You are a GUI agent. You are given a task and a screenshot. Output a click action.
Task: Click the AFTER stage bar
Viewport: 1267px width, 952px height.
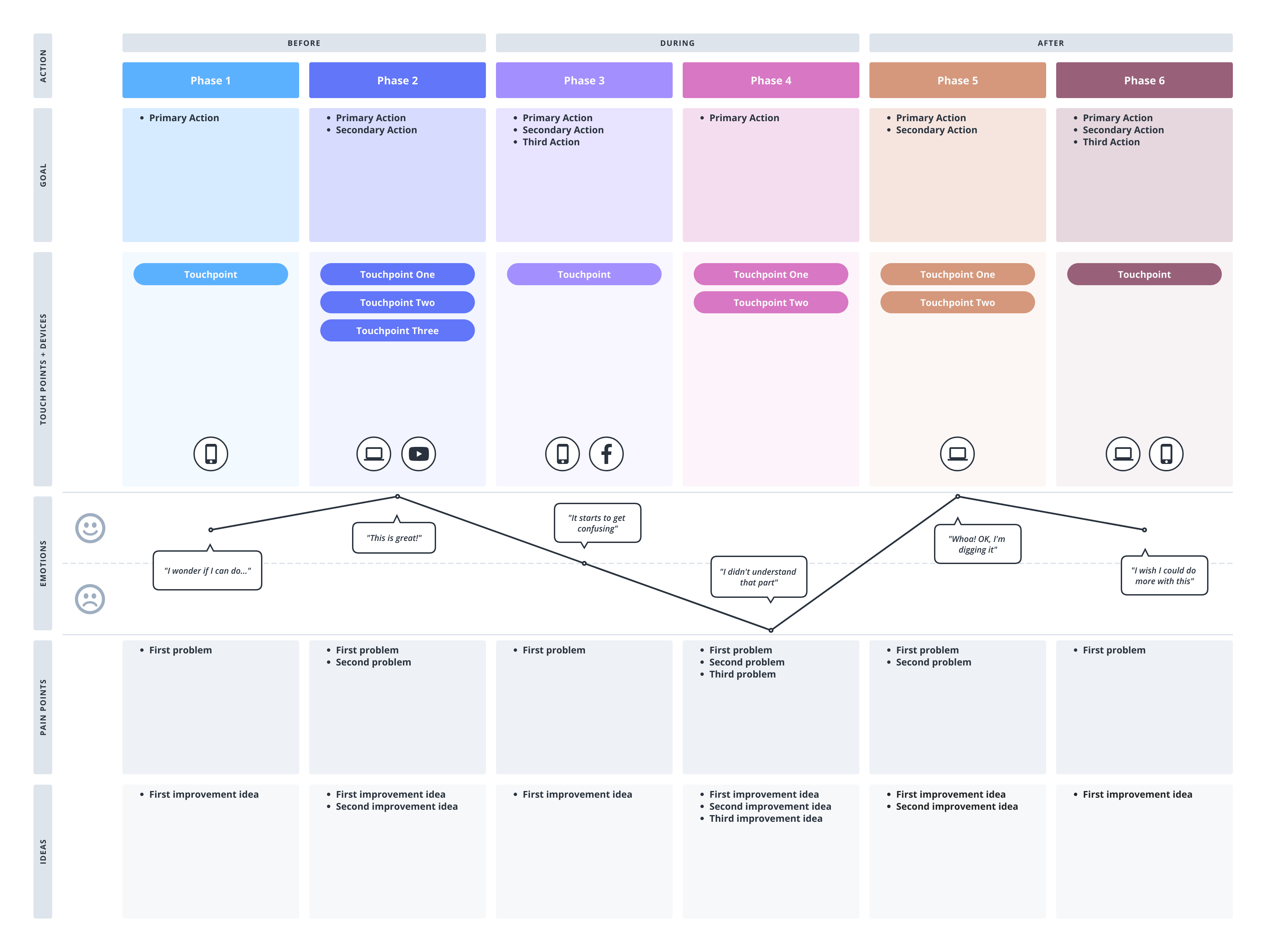(1051, 43)
